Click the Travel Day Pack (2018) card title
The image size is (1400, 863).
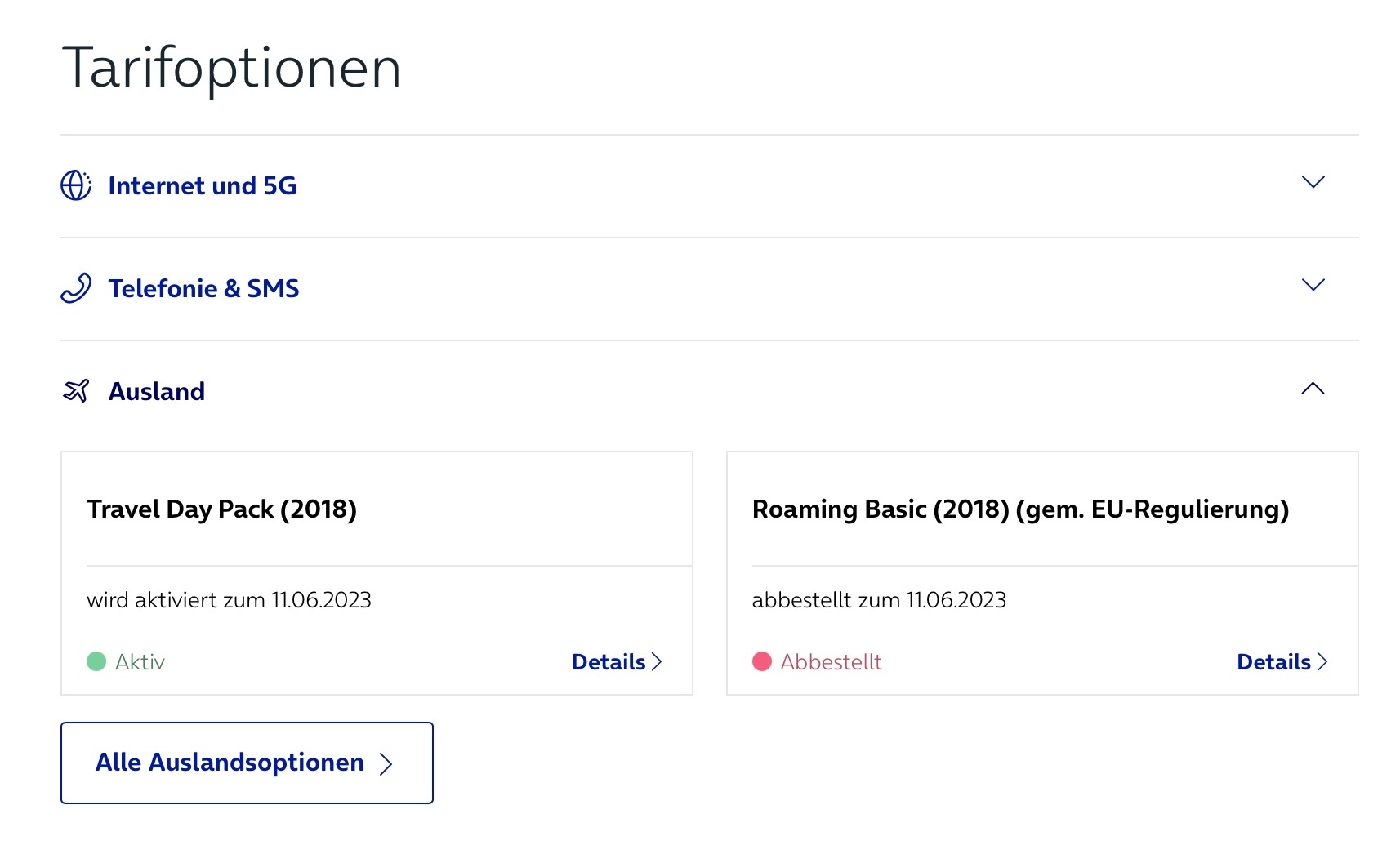[x=222, y=509]
